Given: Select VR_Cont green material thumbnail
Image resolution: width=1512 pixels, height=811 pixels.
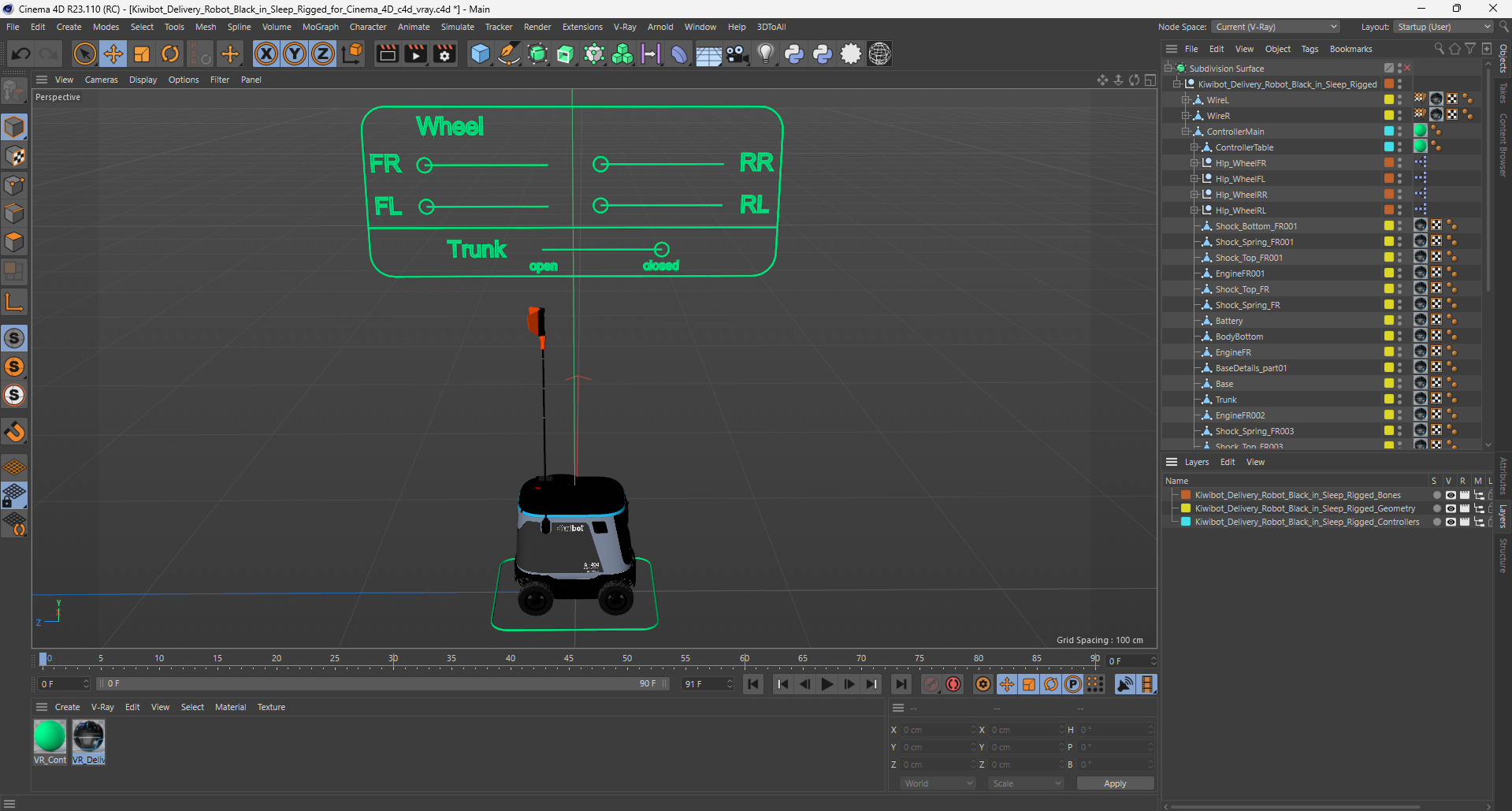Looking at the screenshot, I should tap(50, 736).
